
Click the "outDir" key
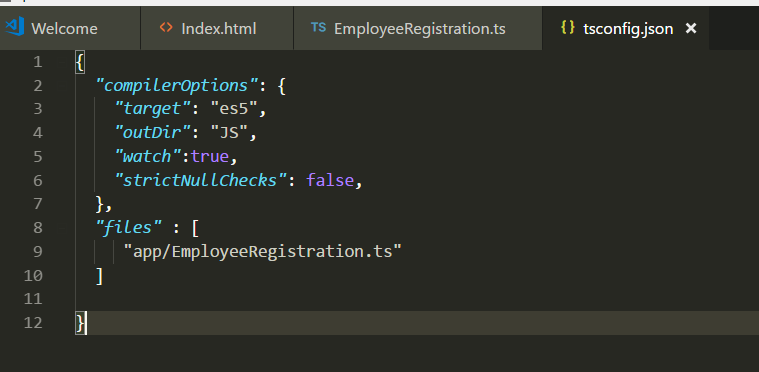(153, 133)
